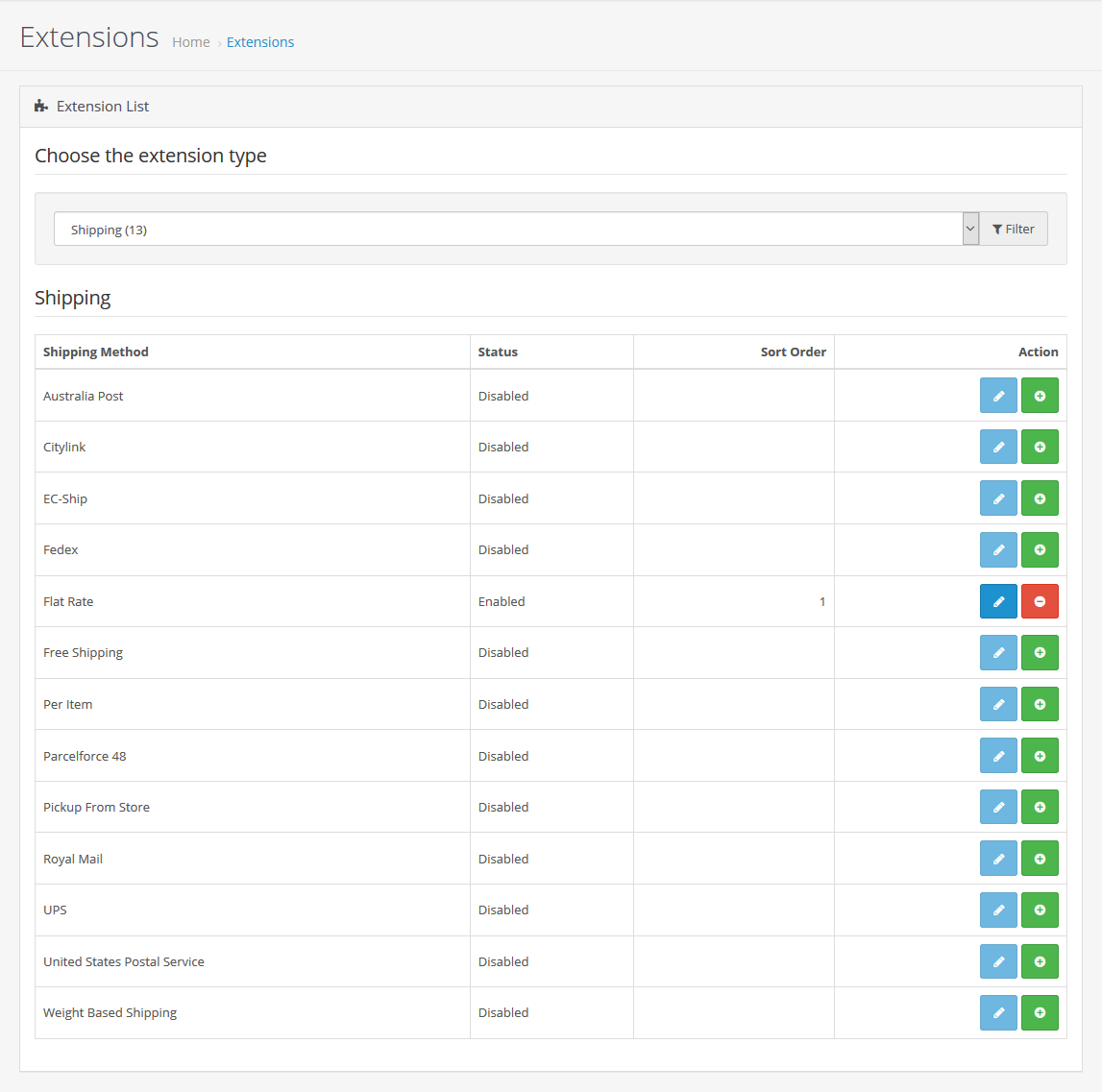Edit the Pickup From Store shipping method

998,807
